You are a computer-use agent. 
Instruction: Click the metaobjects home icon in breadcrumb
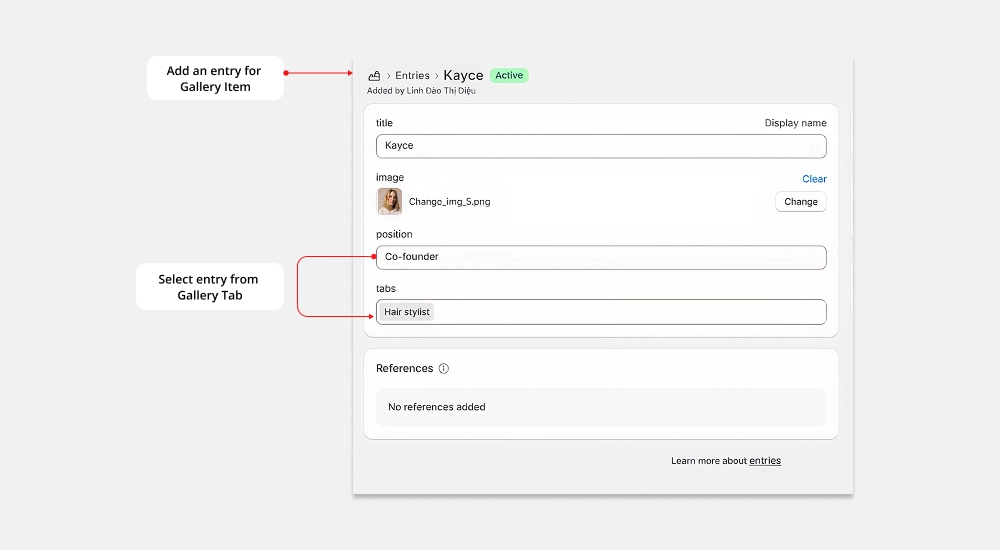pyautogui.click(x=374, y=76)
